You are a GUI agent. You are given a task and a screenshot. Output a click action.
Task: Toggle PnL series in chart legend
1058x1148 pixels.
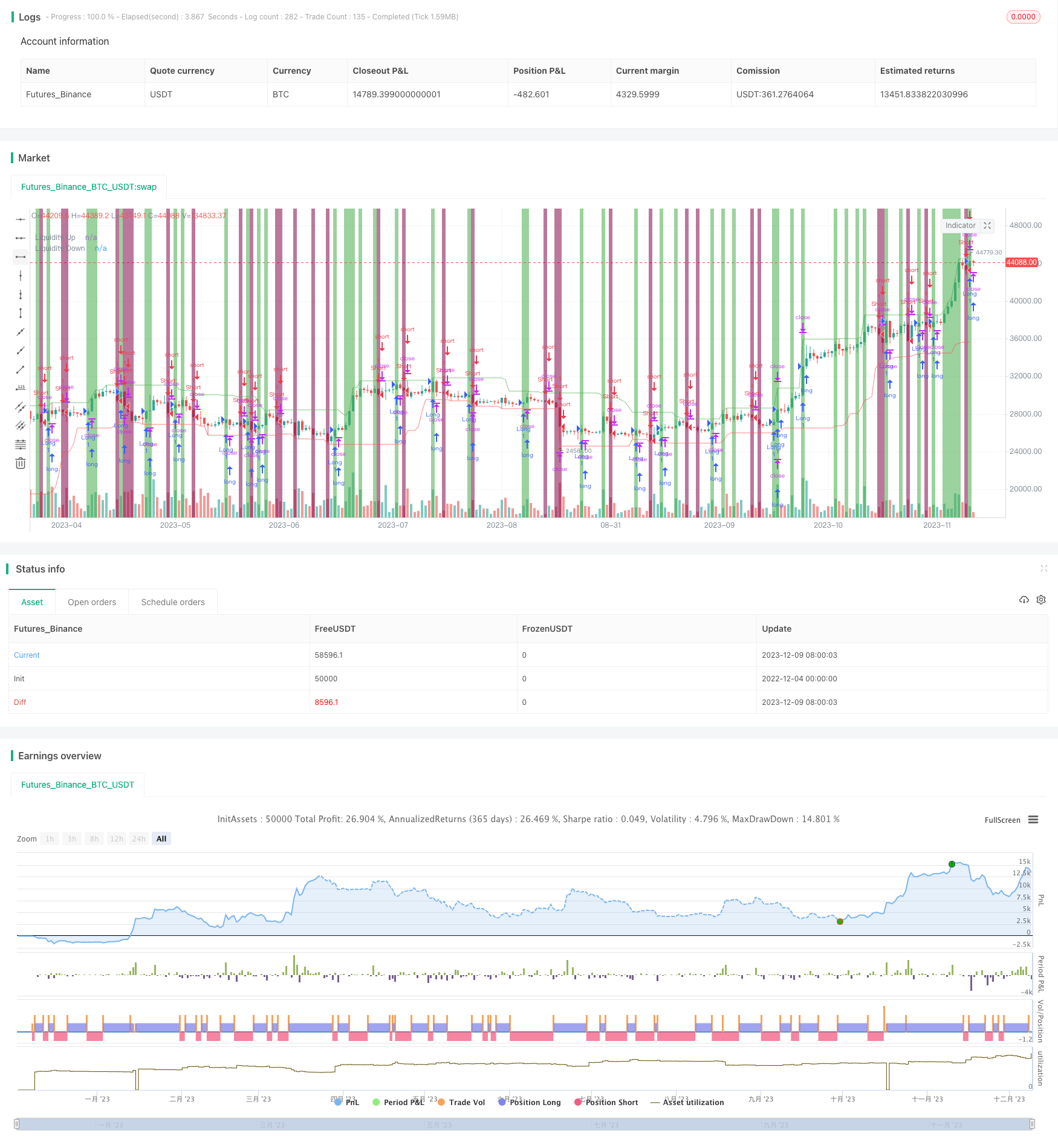(346, 1102)
